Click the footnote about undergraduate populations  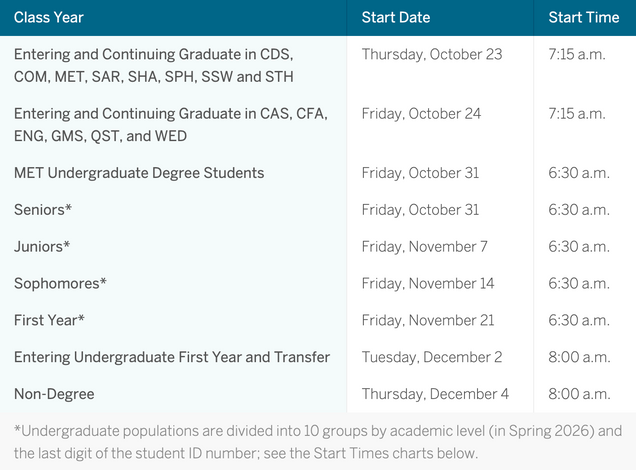click(318, 442)
